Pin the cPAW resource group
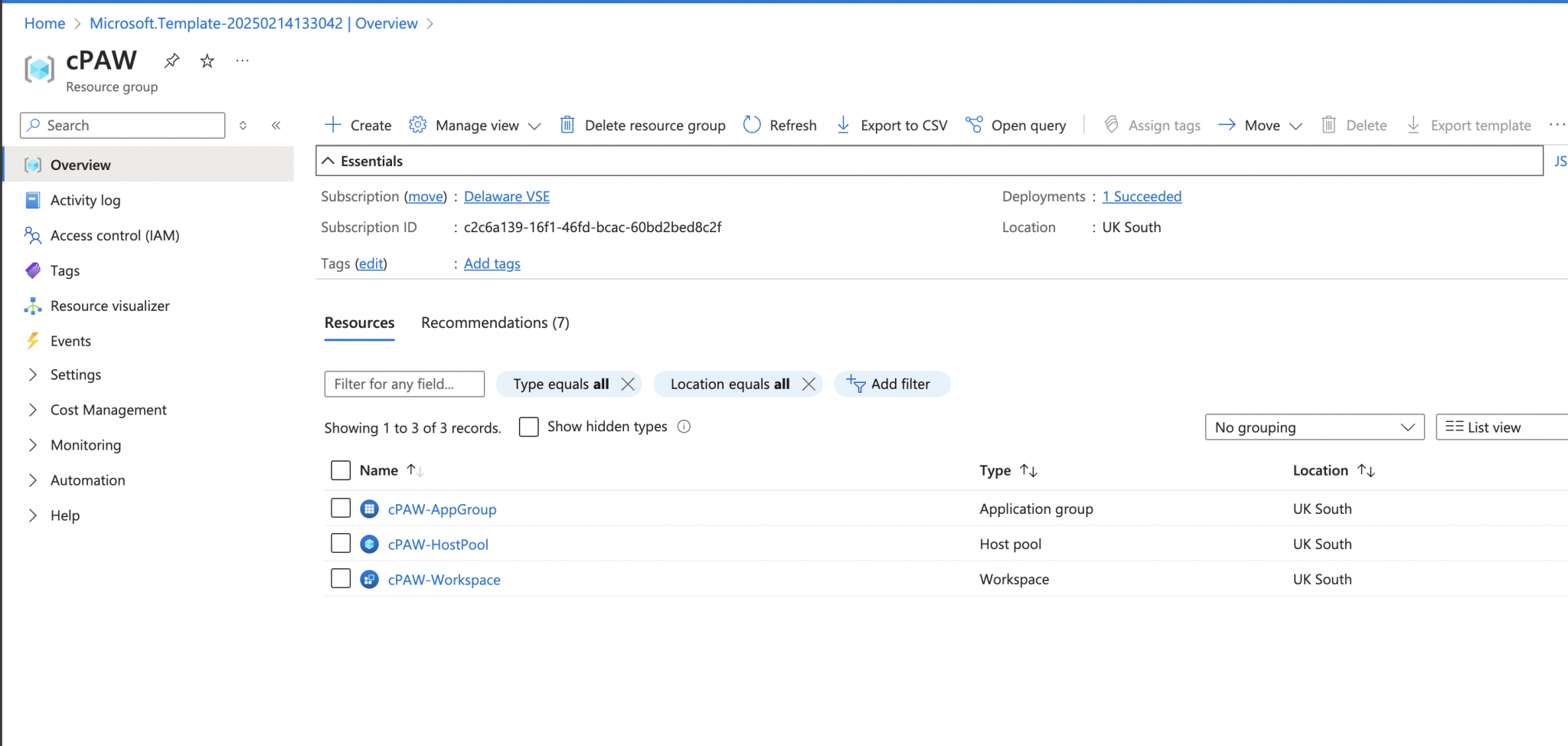Screen dimensions: 1568x746 click(x=171, y=61)
